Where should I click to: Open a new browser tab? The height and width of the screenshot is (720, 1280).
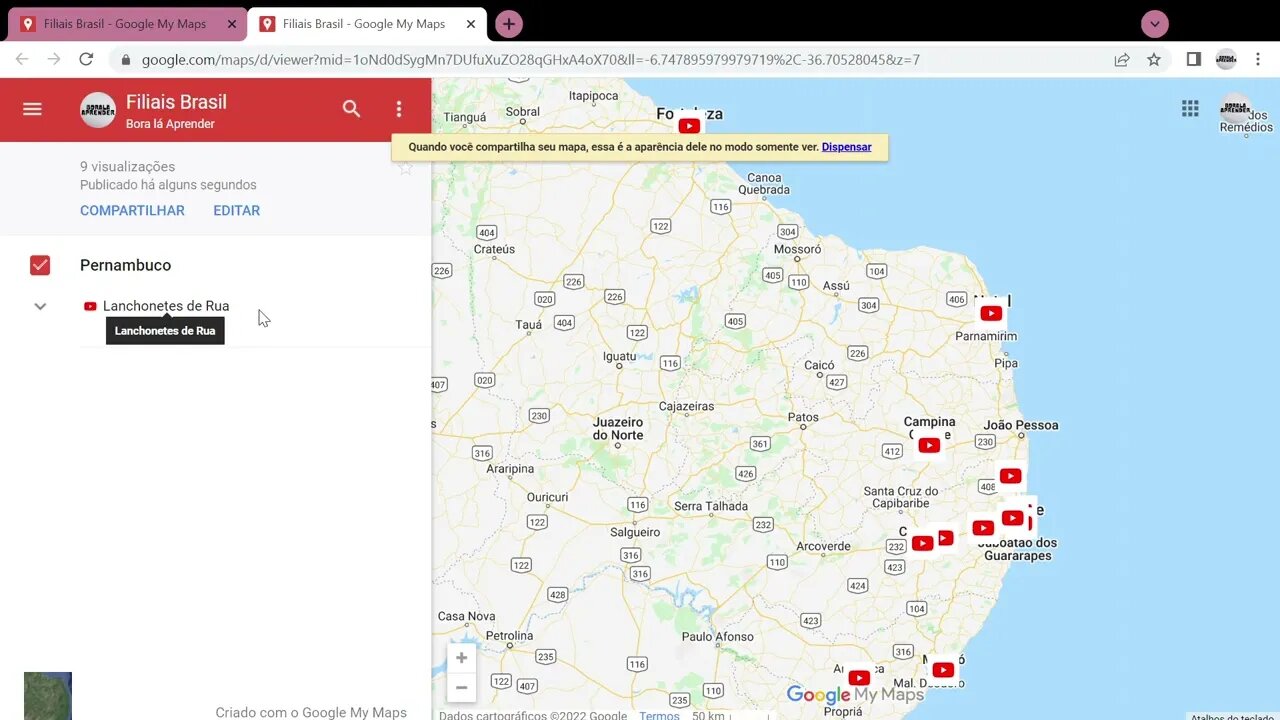tap(509, 24)
